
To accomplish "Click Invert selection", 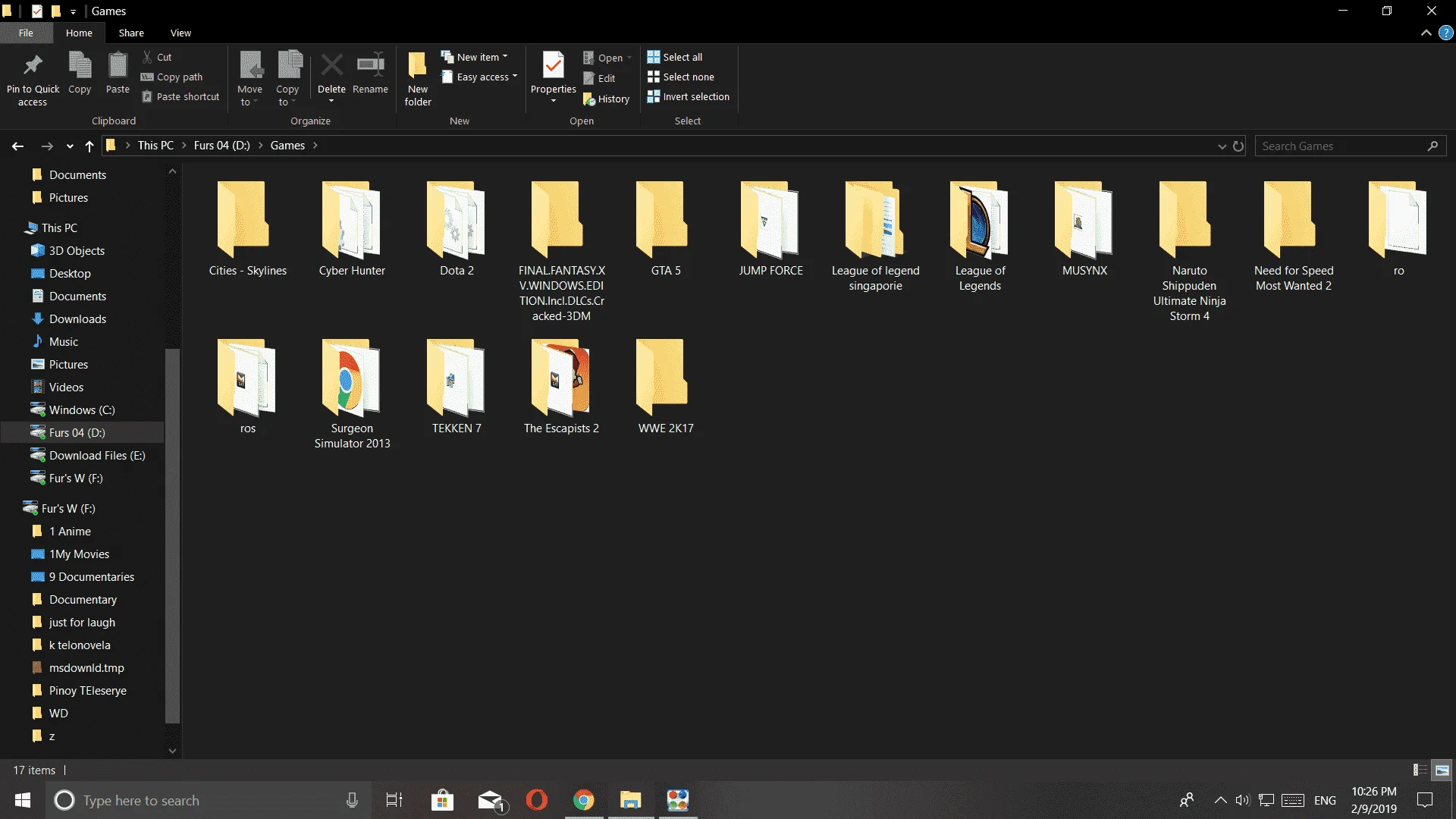I will [689, 96].
